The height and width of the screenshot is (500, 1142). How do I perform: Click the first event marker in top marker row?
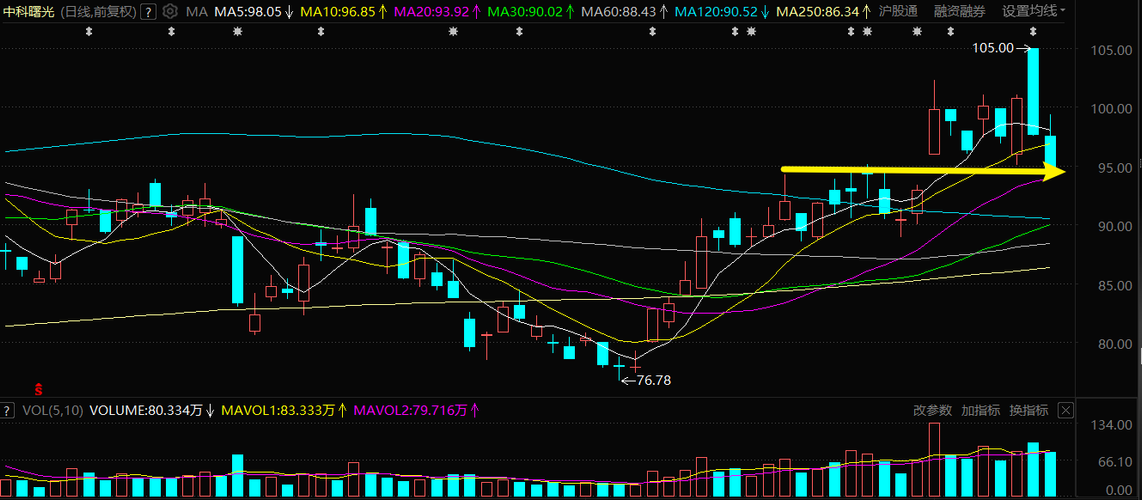point(89,31)
